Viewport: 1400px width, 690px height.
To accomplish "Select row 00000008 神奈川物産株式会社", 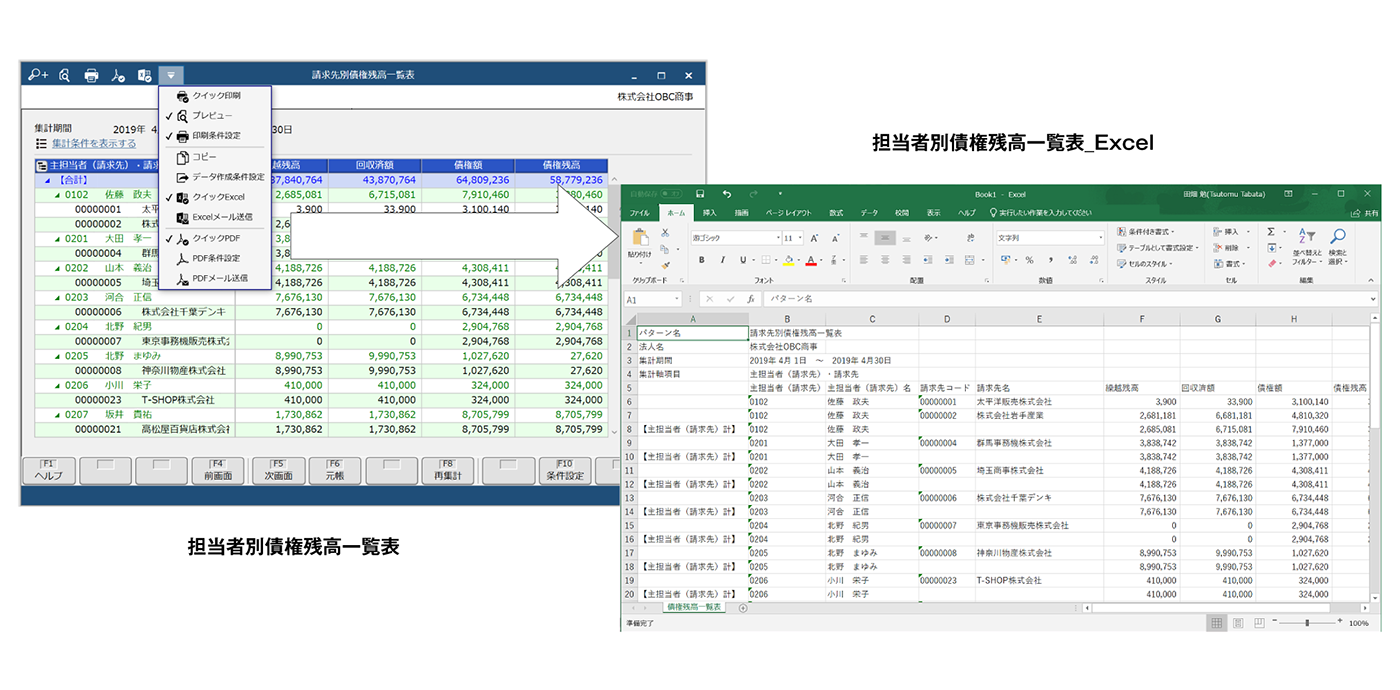I will click(x=320, y=371).
